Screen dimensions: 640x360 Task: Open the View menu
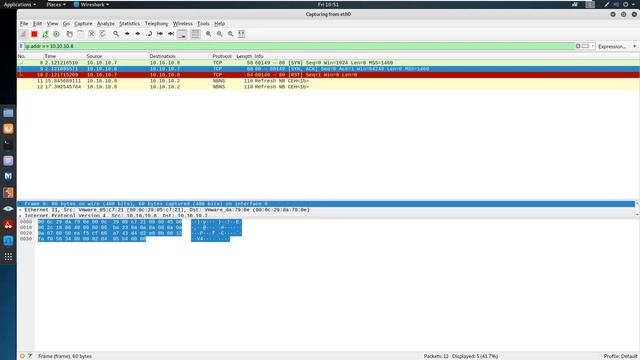52,24
